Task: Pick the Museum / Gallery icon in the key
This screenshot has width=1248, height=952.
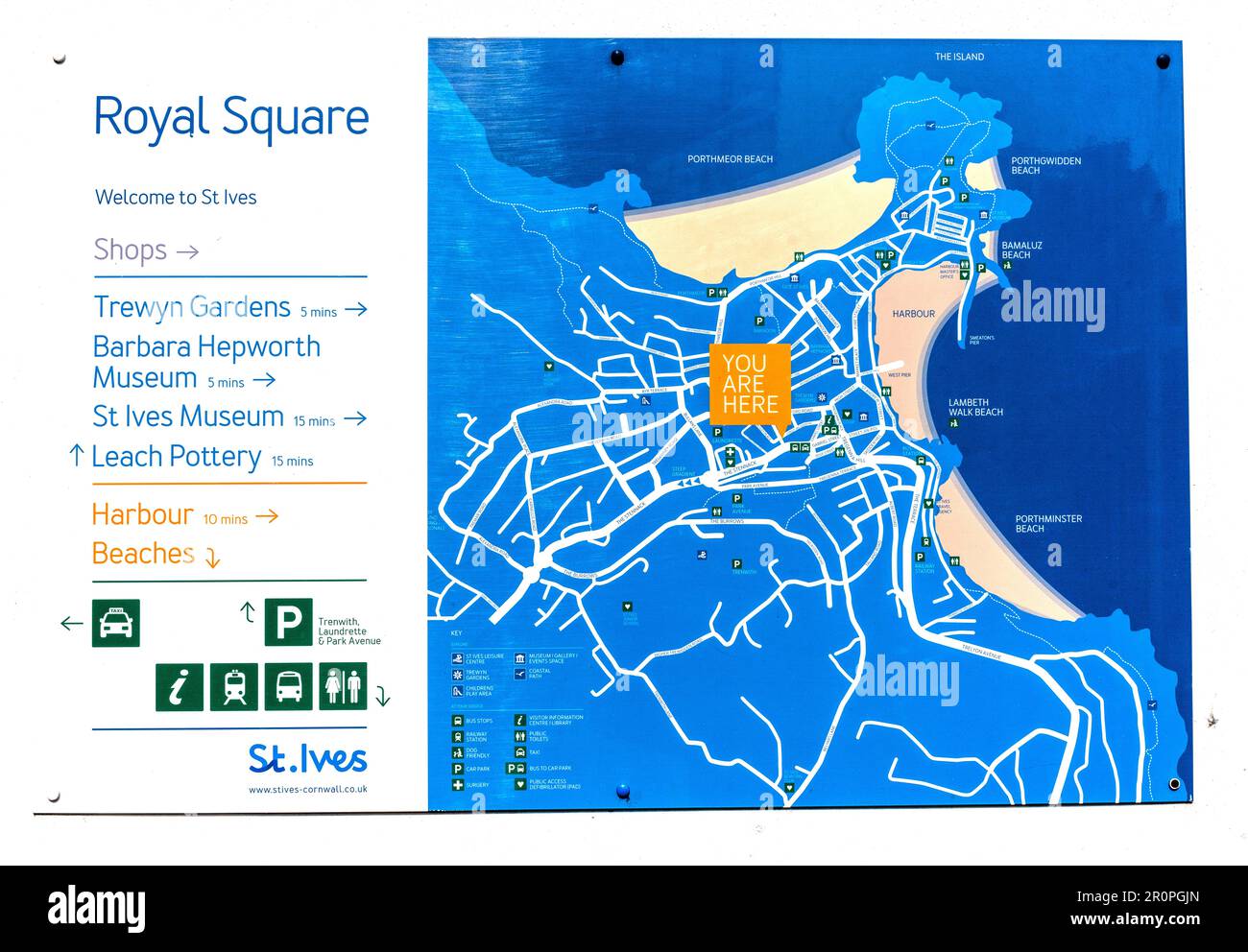Action: (x=520, y=659)
